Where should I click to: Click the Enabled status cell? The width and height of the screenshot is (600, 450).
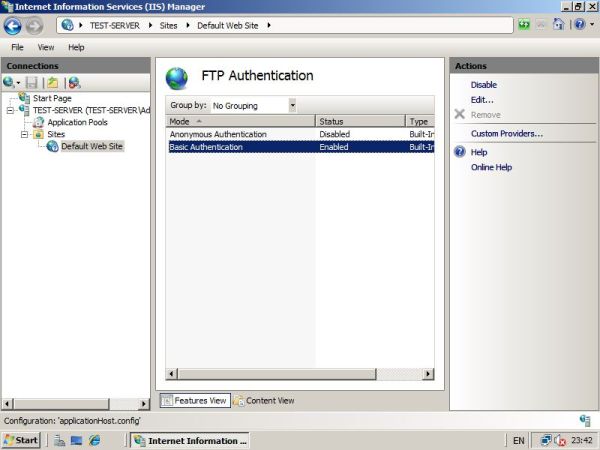(334, 147)
